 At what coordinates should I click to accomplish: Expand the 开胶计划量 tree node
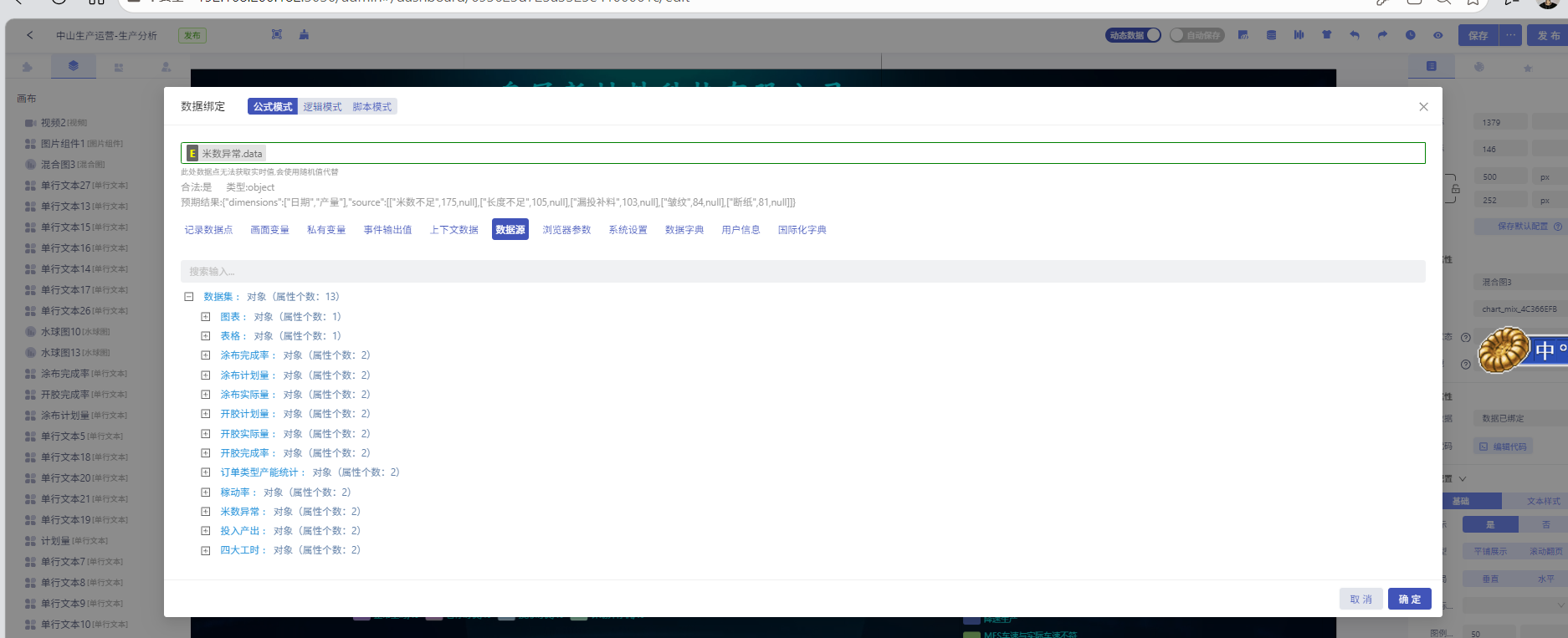(205, 414)
